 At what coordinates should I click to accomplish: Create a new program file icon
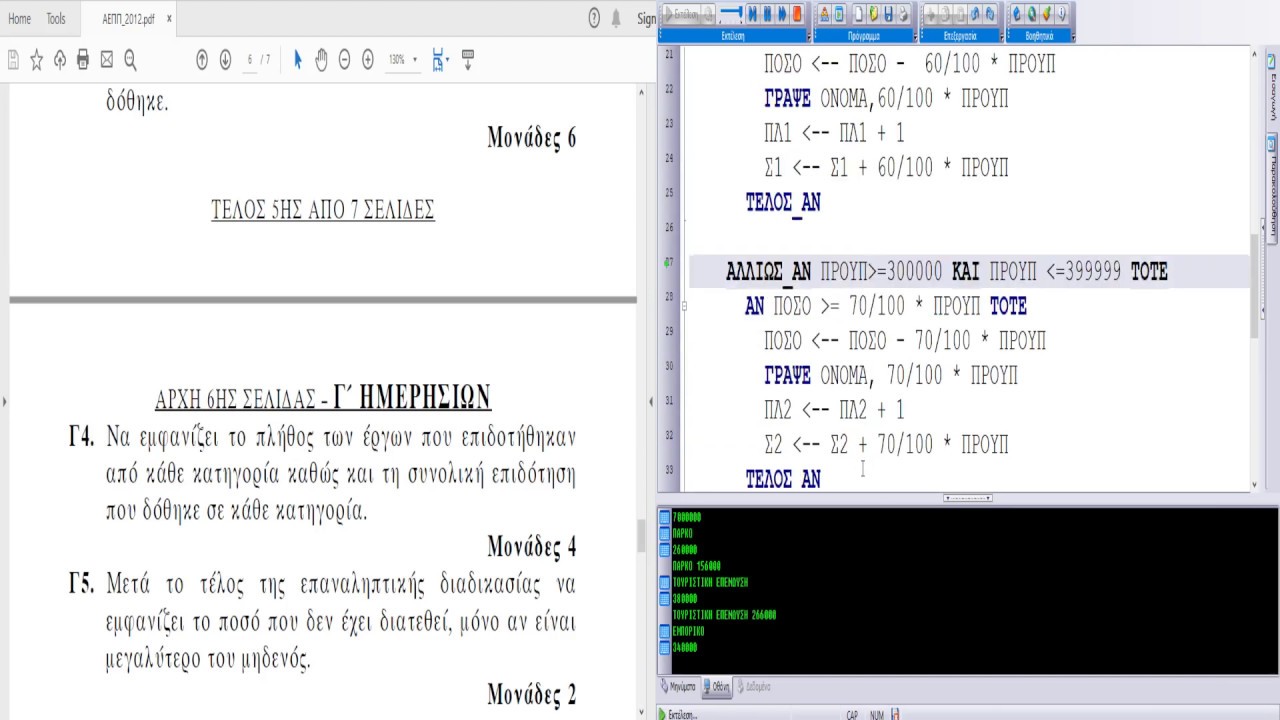[x=858, y=14]
